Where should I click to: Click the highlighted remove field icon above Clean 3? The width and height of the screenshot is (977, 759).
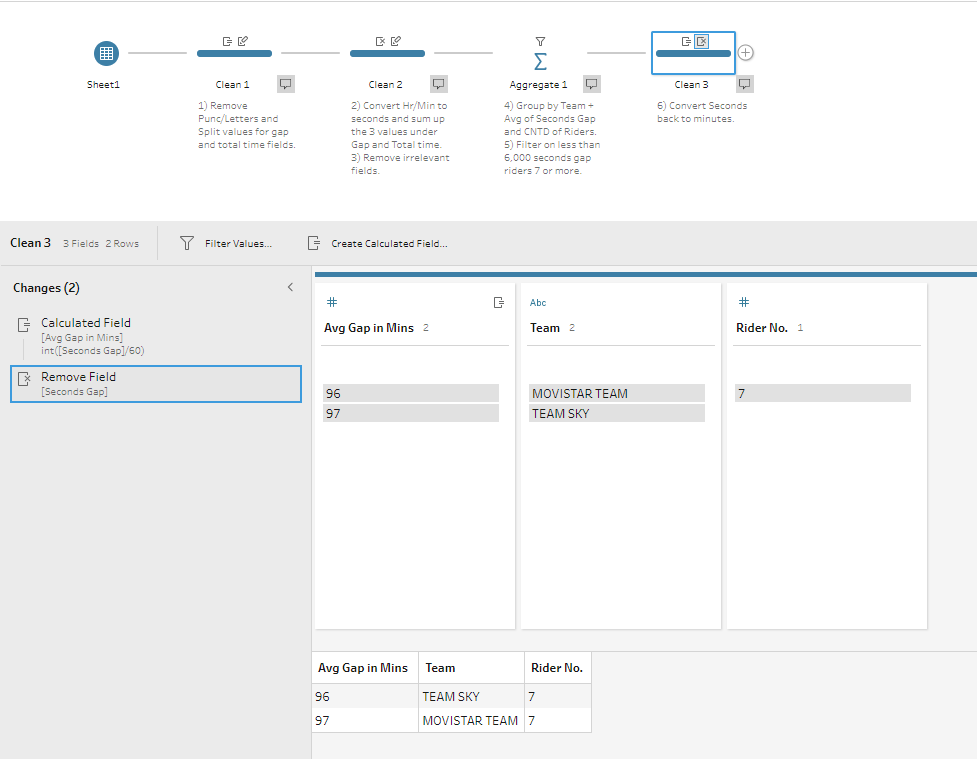pos(702,41)
